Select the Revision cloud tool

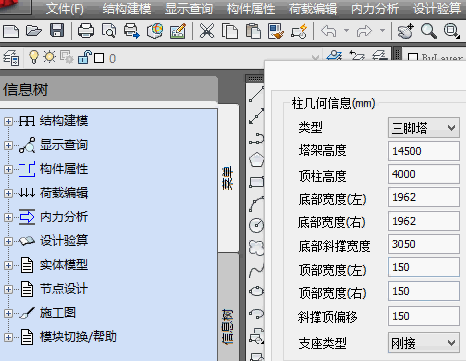tap(256, 248)
